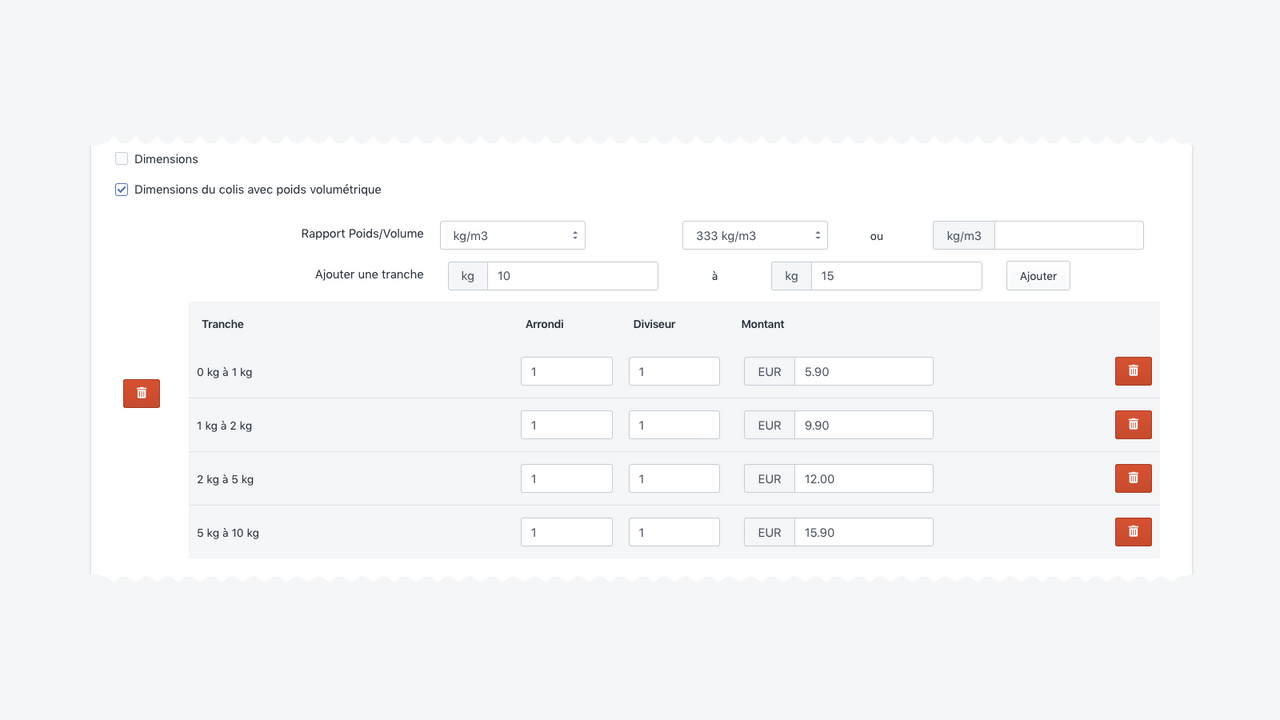Edit the 9.90 EUR amount field
This screenshot has height=720, width=1280.
coord(864,425)
